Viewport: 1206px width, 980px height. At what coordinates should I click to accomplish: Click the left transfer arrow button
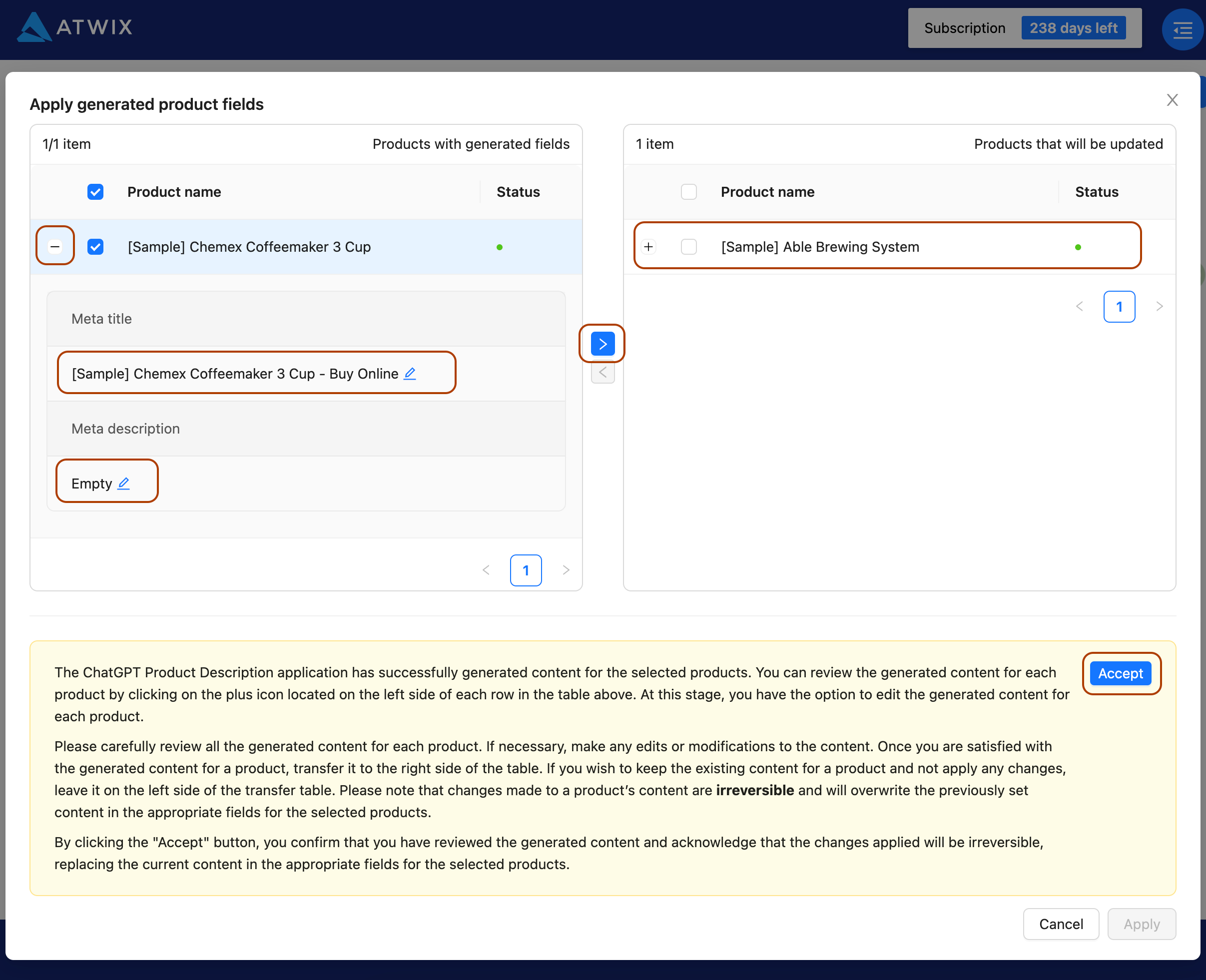click(603, 373)
